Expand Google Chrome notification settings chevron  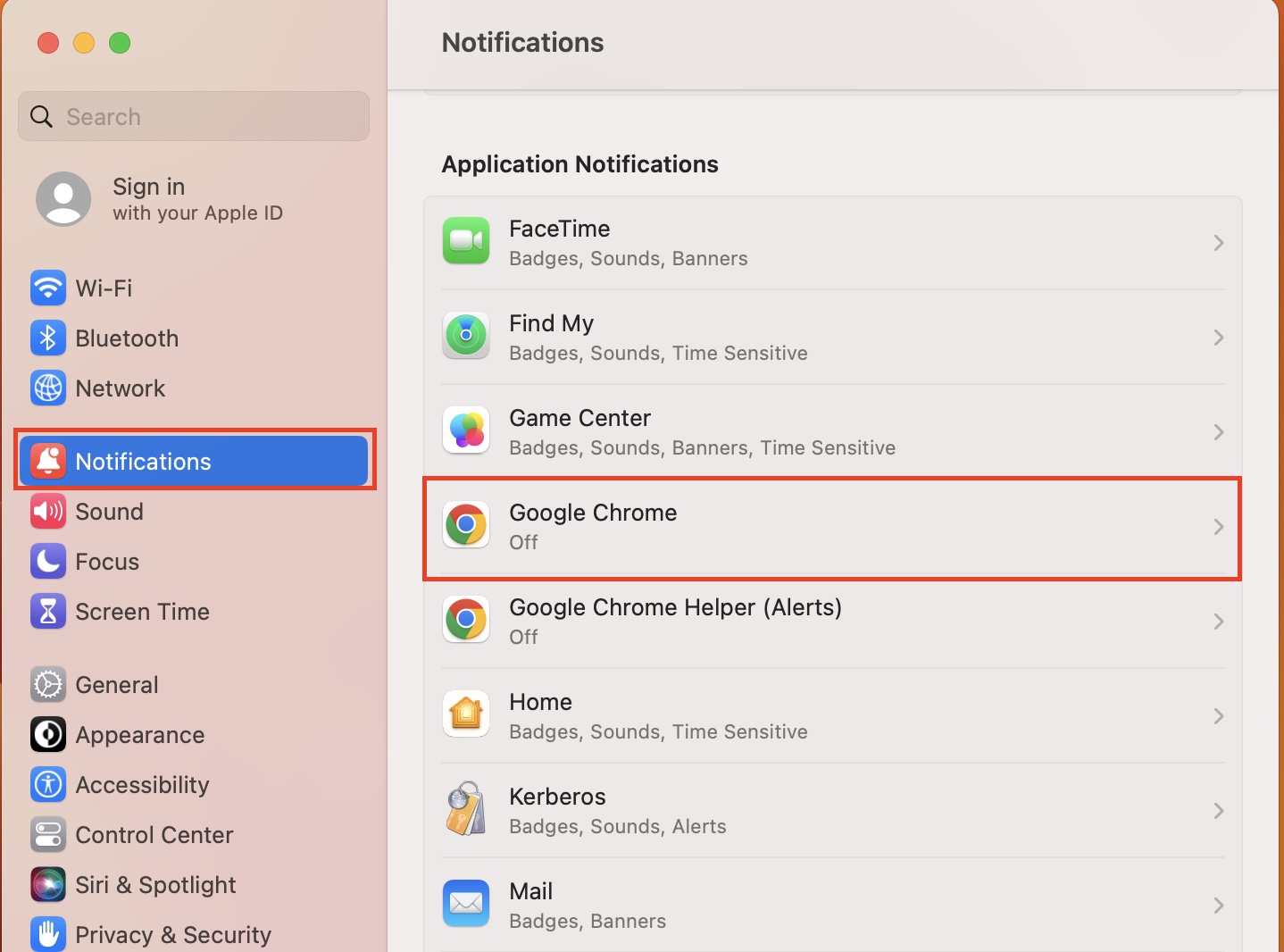pos(1218,527)
